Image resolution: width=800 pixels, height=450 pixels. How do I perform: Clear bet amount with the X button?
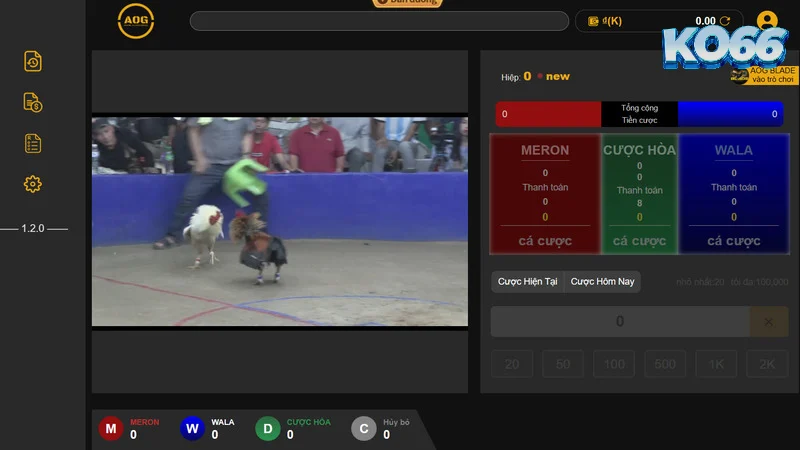768,322
